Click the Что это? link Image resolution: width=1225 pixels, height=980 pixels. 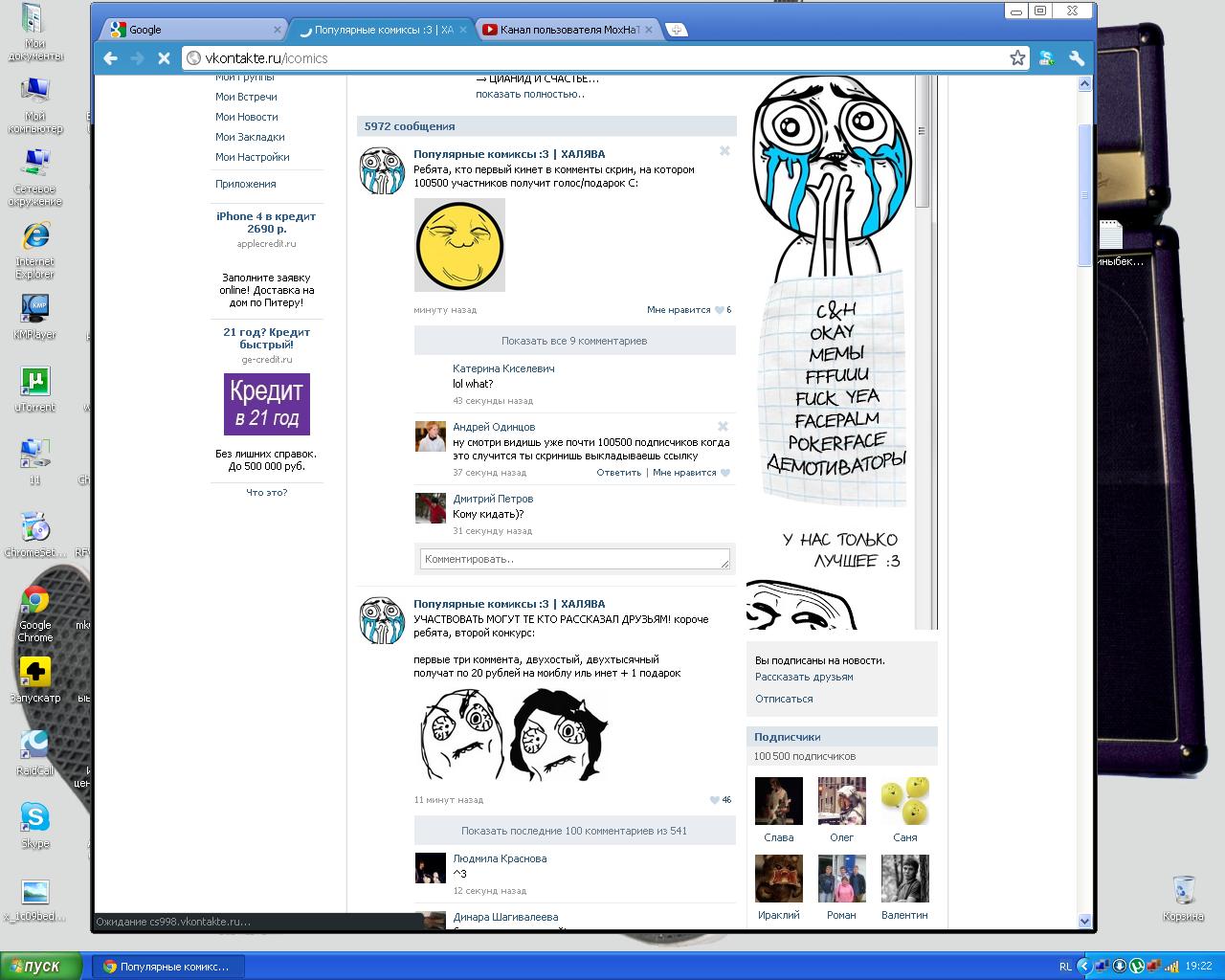click(267, 492)
